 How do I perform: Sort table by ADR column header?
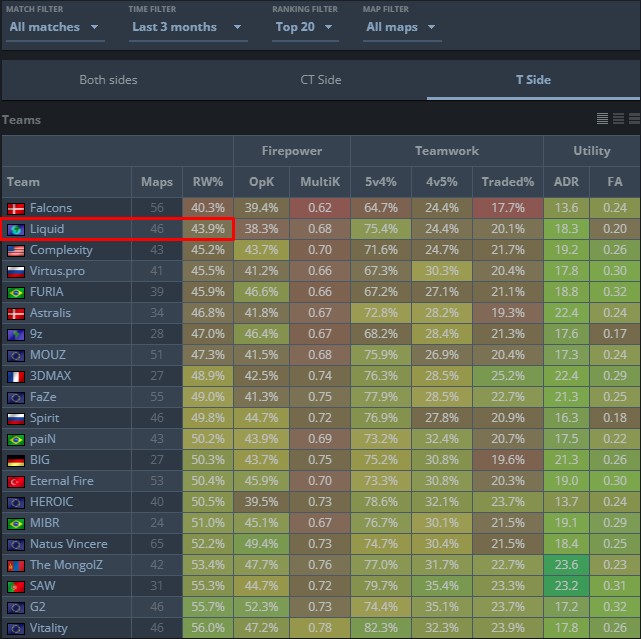coord(566,182)
